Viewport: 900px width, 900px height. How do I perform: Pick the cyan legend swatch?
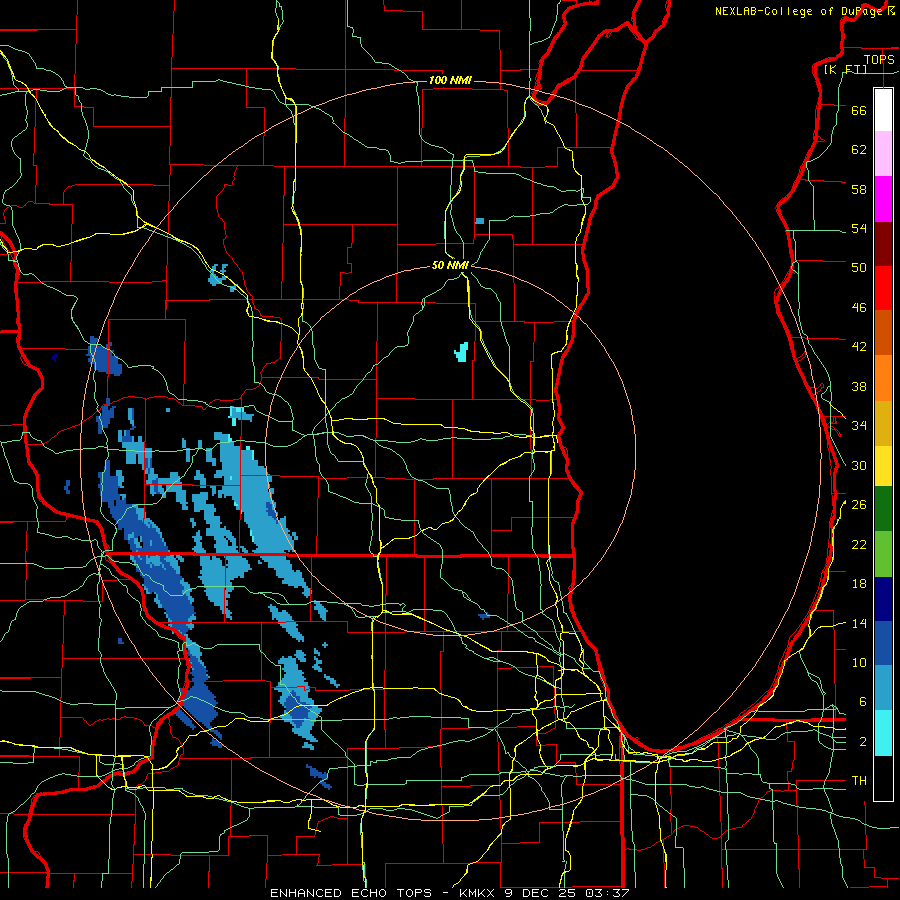[883, 733]
